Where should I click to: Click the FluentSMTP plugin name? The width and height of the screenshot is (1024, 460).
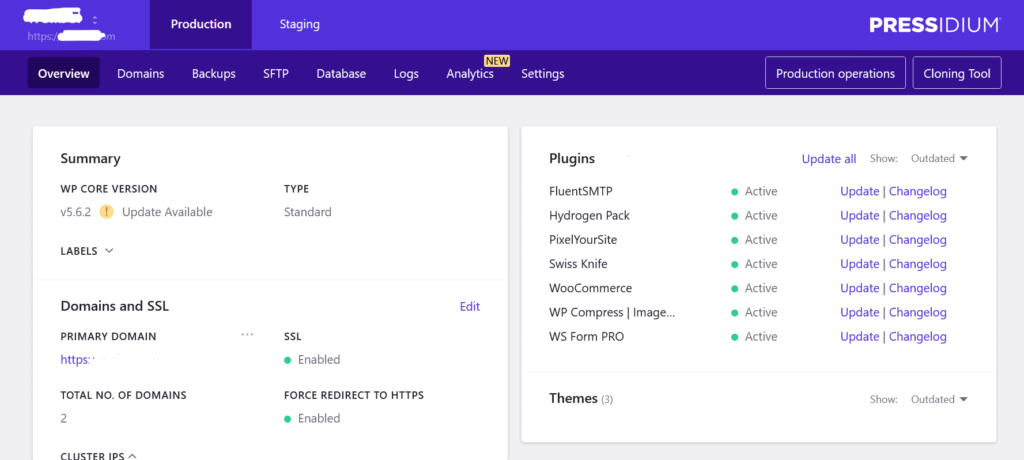click(x=581, y=191)
